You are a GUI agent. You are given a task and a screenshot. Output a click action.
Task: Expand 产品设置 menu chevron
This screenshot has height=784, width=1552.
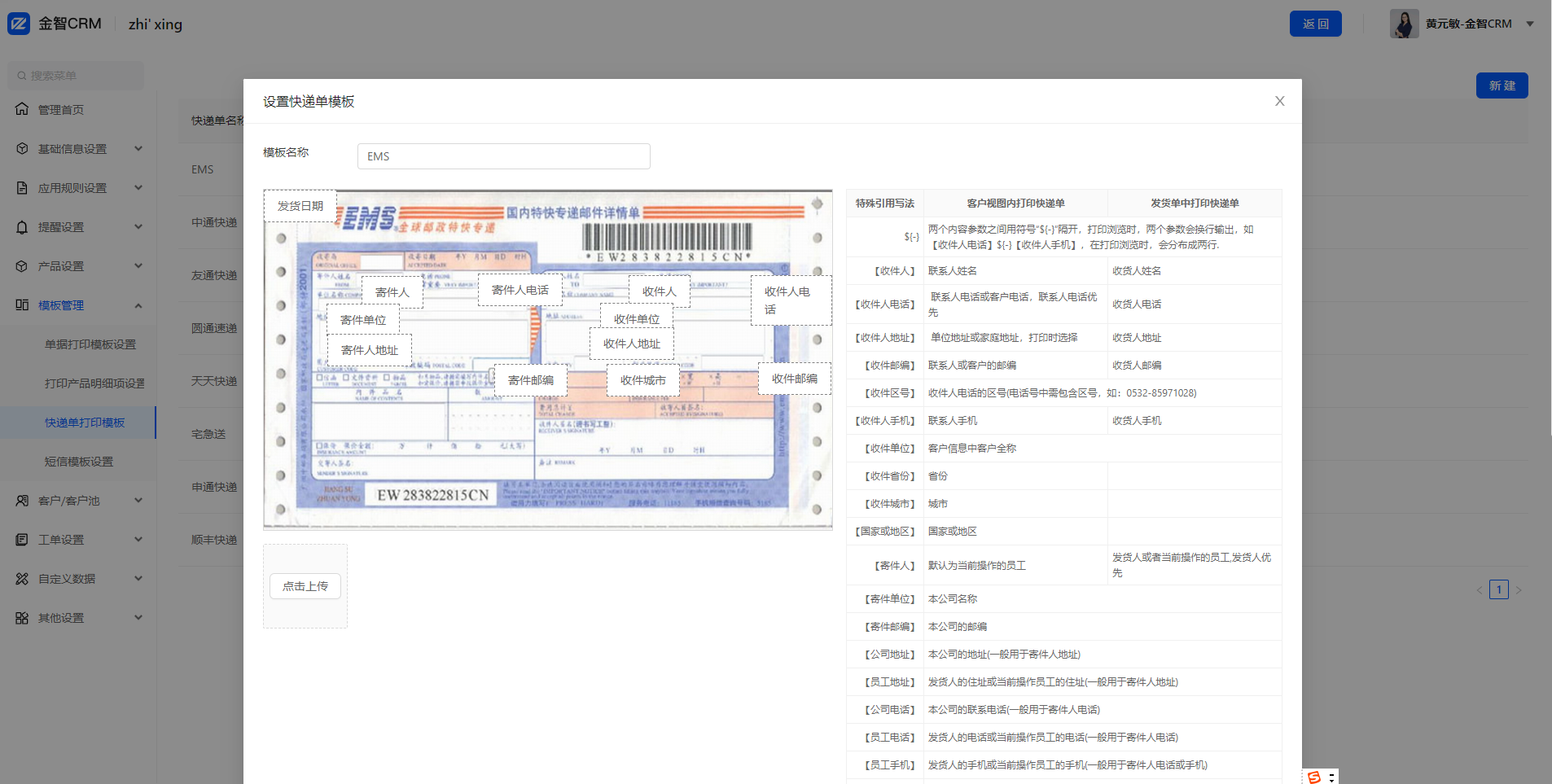pos(138,265)
